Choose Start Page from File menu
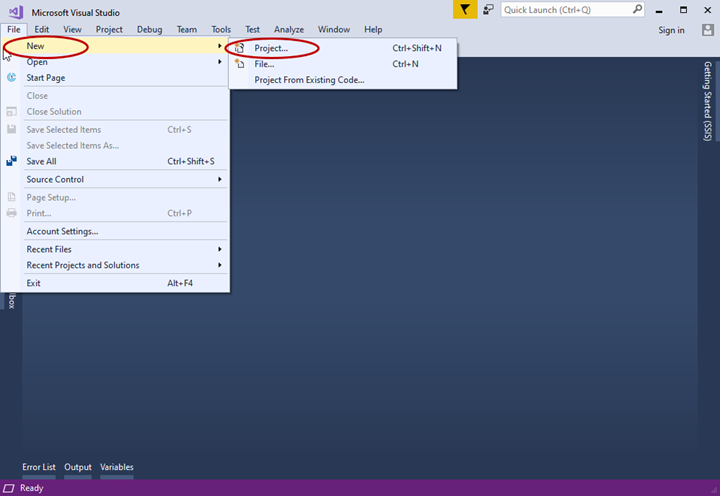720x496 pixels. (115, 78)
